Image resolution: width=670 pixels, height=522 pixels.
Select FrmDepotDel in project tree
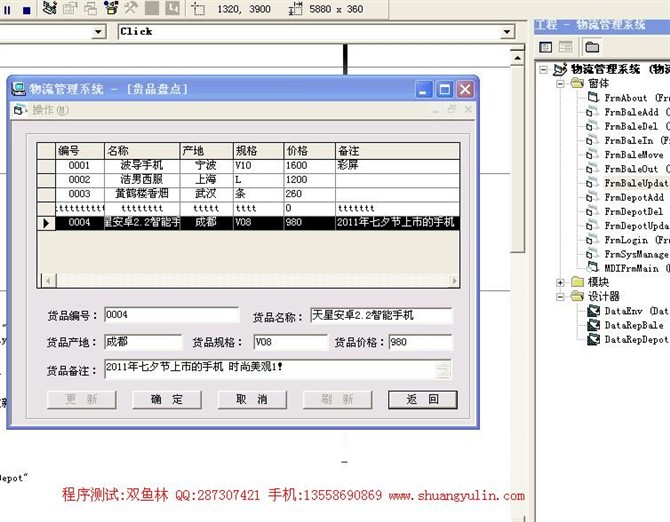[x=634, y=211]
